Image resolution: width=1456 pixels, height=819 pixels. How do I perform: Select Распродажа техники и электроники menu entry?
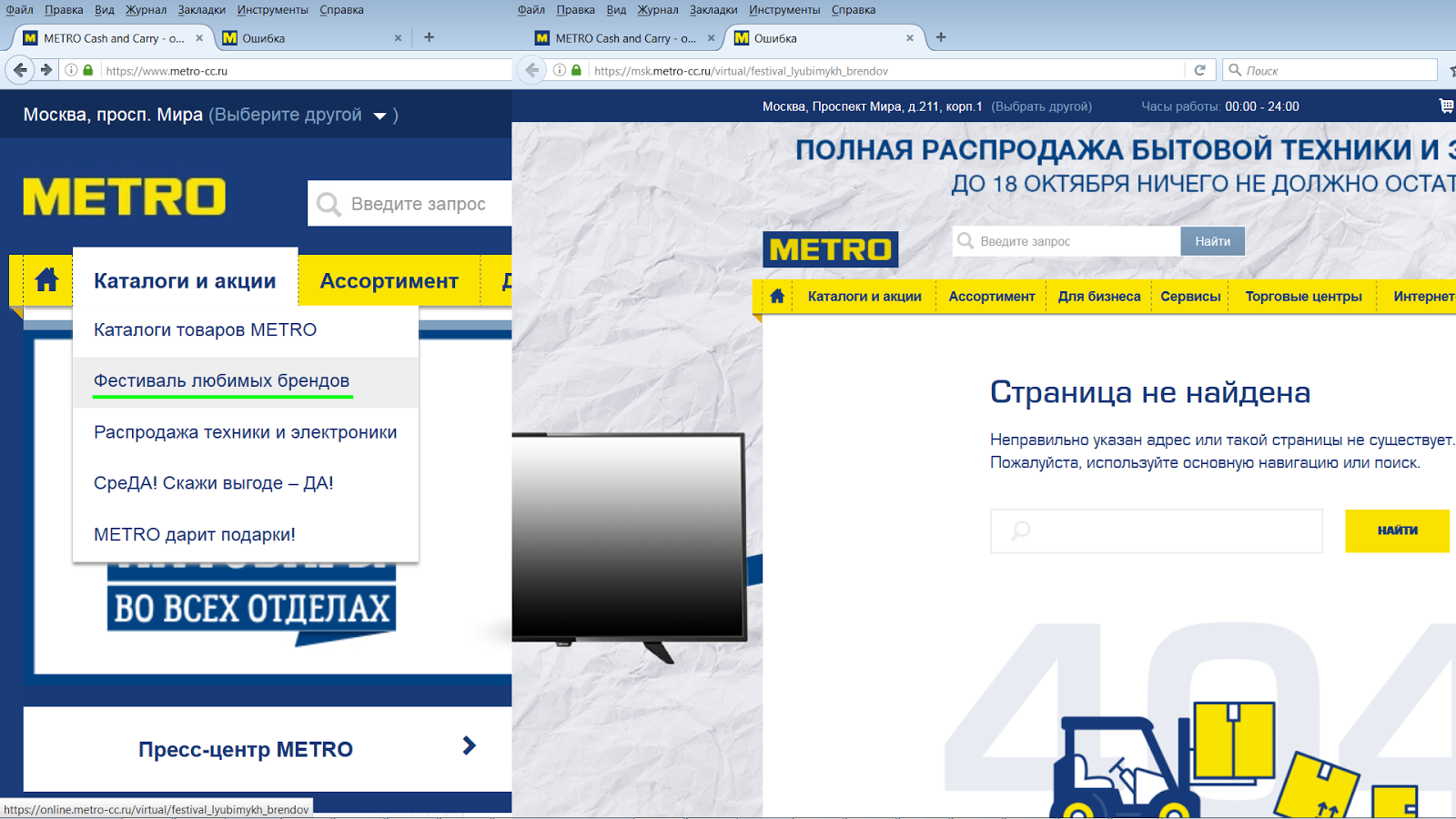246,432
